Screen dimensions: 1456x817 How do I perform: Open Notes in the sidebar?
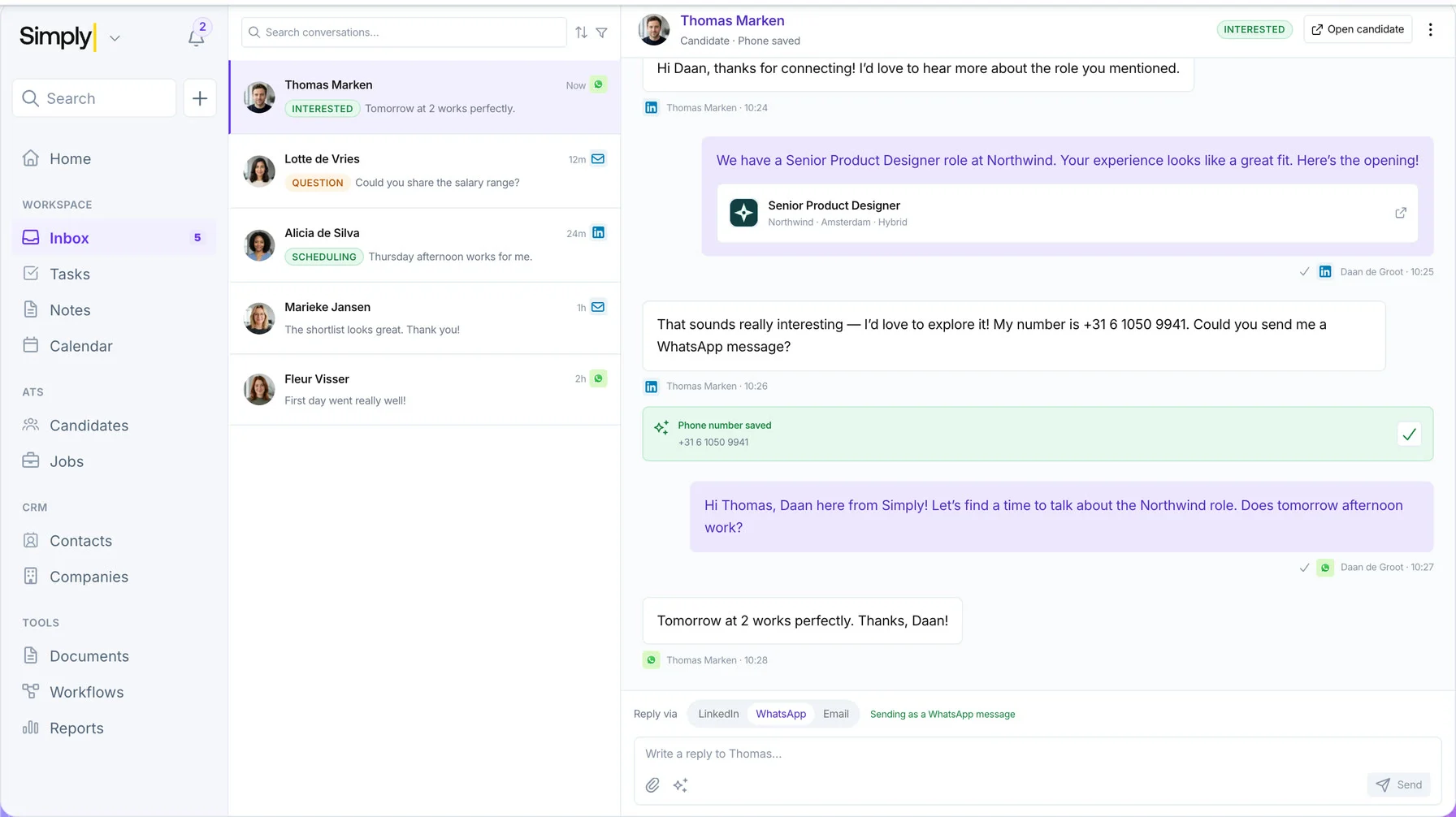115,309
